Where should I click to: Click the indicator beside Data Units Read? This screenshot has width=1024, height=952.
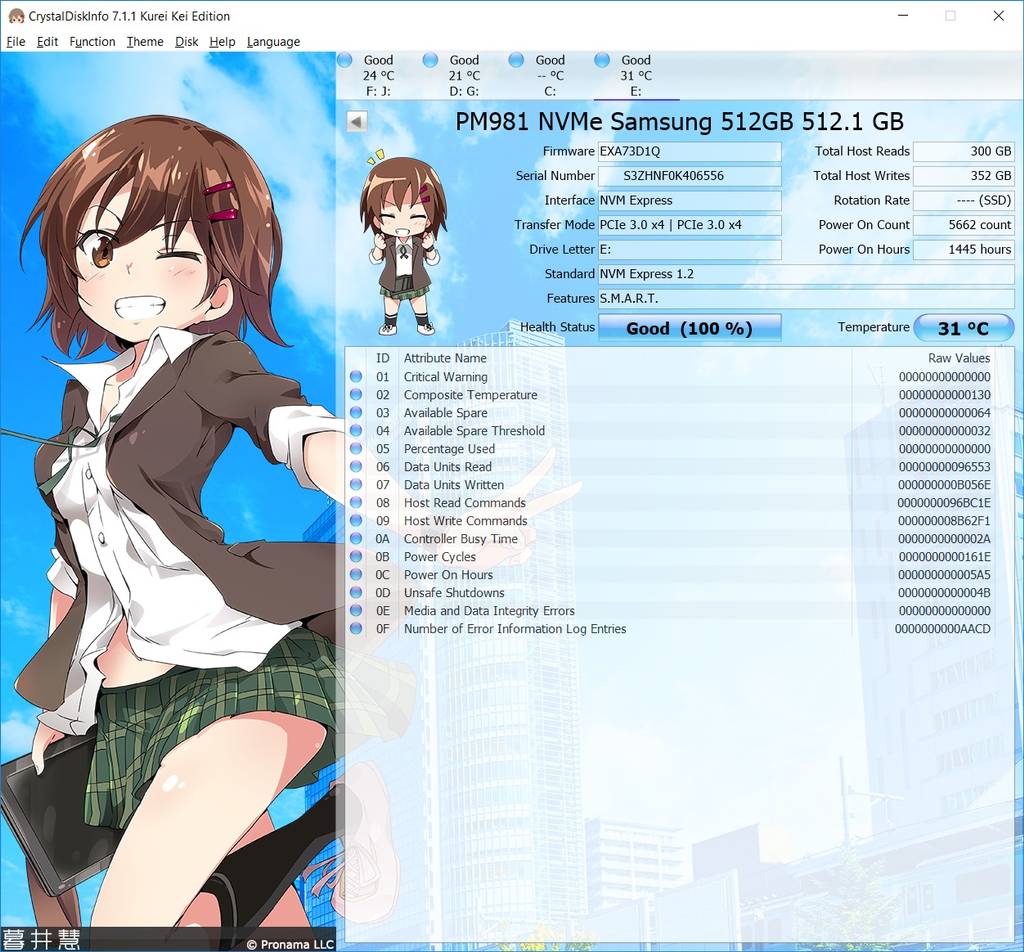357,467
